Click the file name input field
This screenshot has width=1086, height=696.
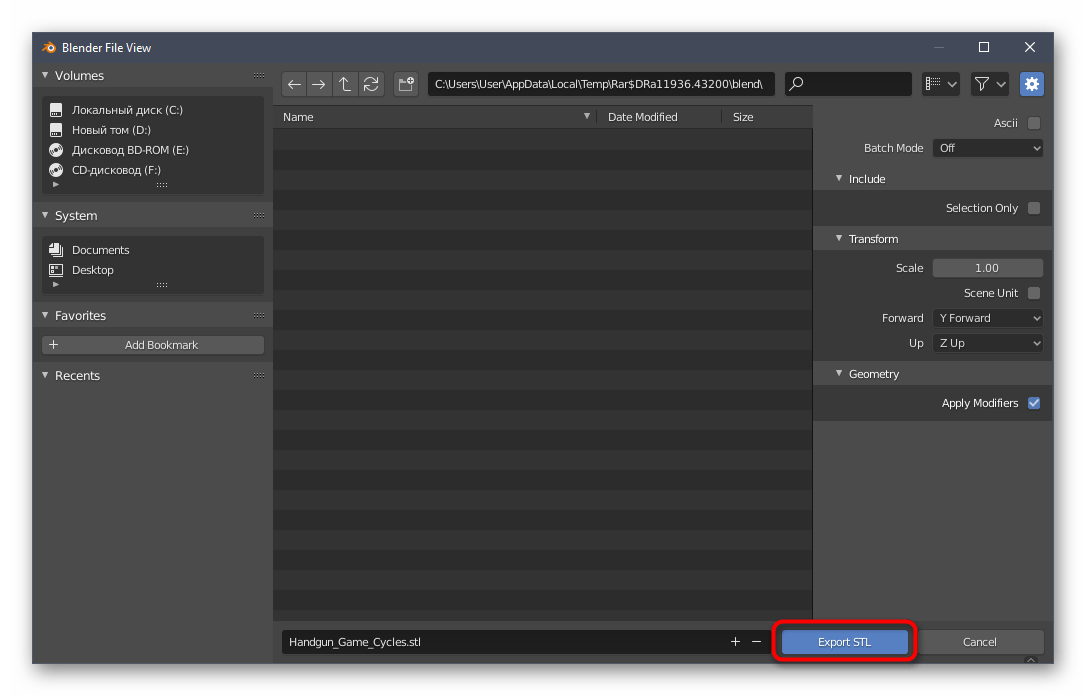tap(500, 642)
